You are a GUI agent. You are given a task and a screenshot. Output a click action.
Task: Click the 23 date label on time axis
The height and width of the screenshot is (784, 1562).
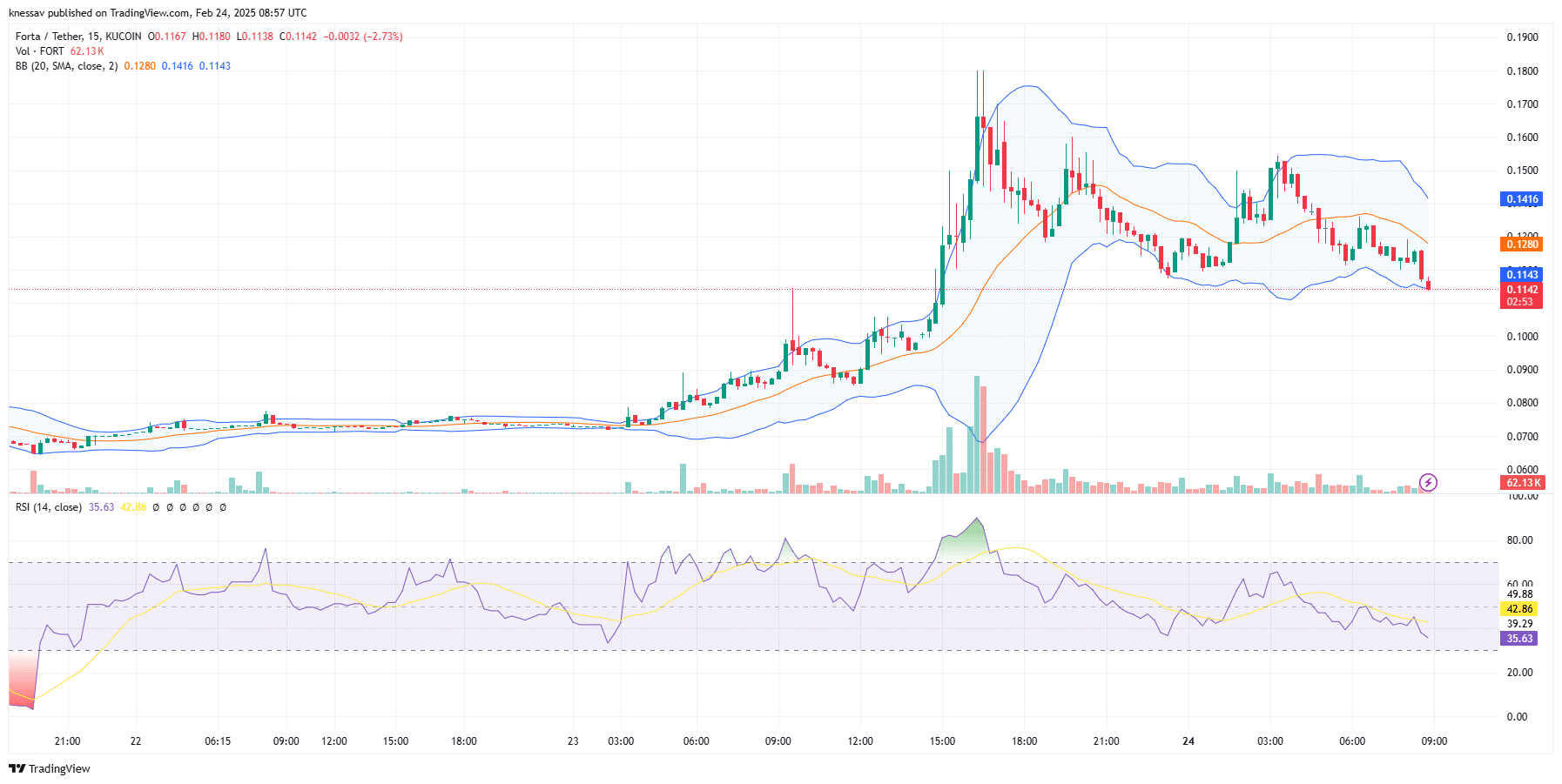tap(573, 741)
